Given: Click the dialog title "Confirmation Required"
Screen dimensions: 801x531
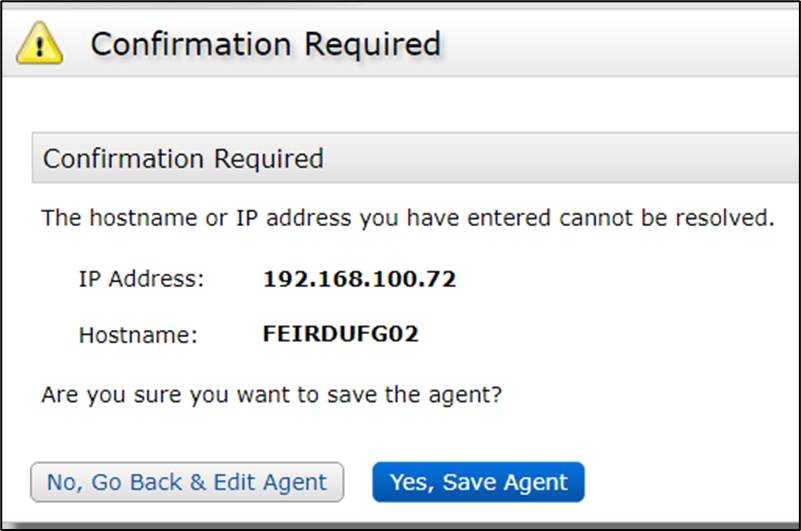Looking at the screenshot, I should (265, 45).
